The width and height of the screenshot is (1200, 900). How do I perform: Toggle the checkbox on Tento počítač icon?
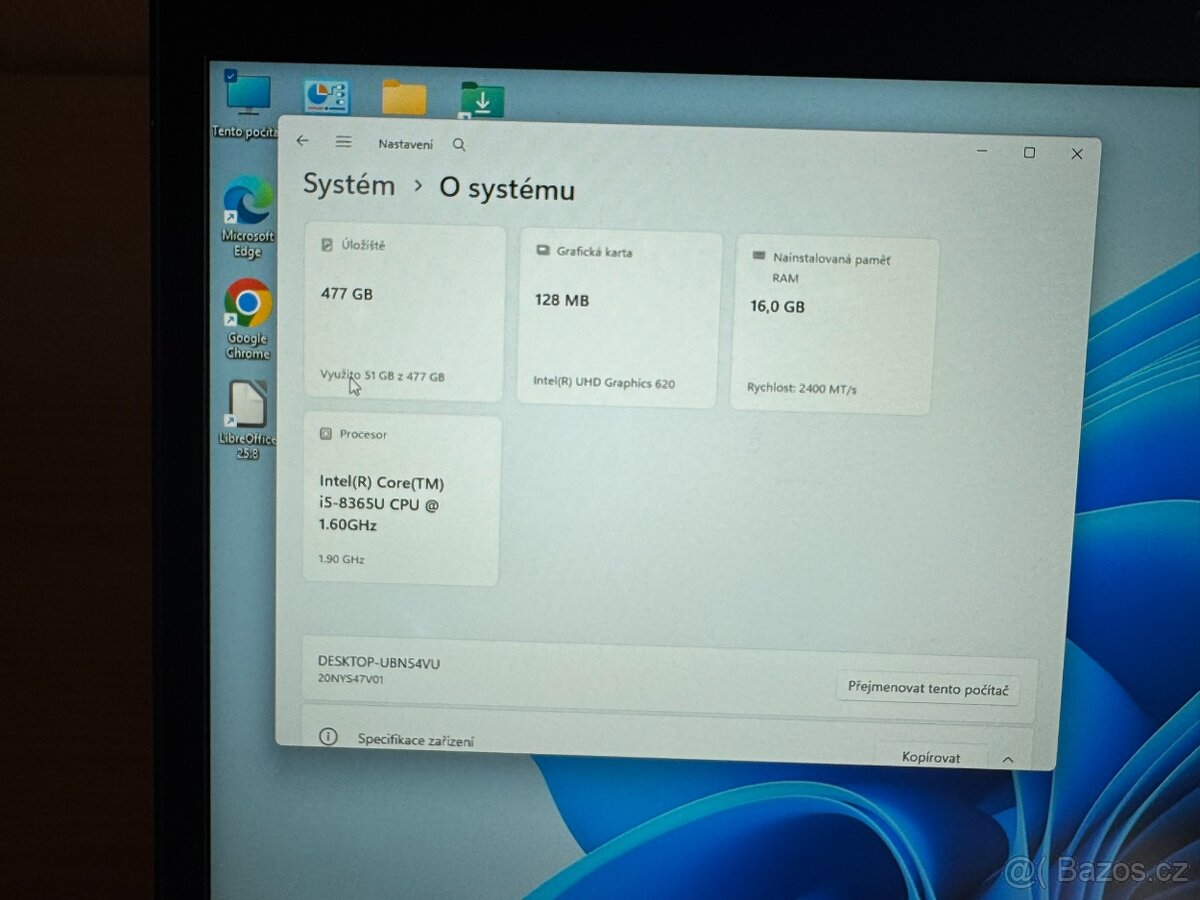point(231,75)
